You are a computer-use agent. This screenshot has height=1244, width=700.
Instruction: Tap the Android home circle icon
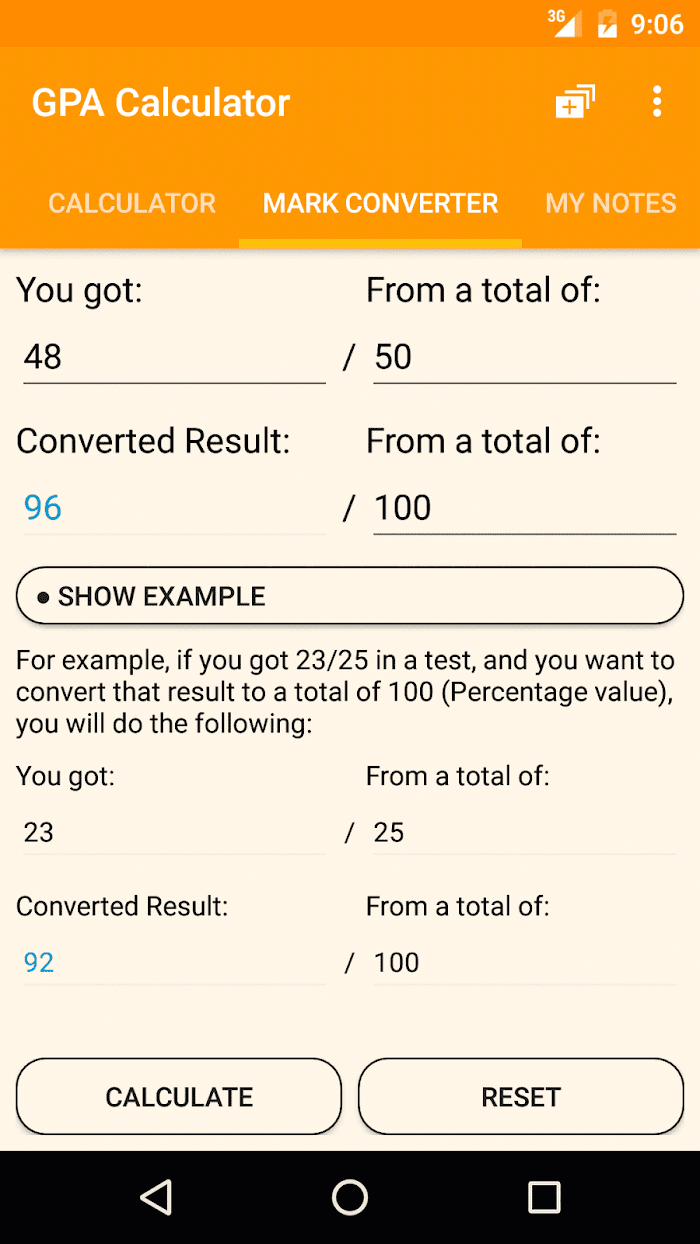[350, 1197]
